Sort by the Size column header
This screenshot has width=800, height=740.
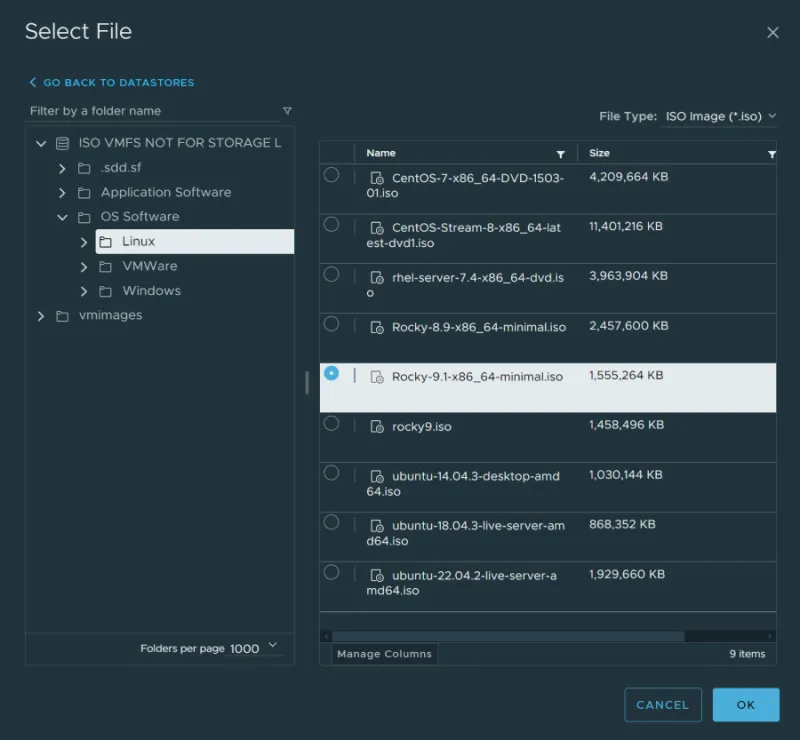(x=599, y=153)
